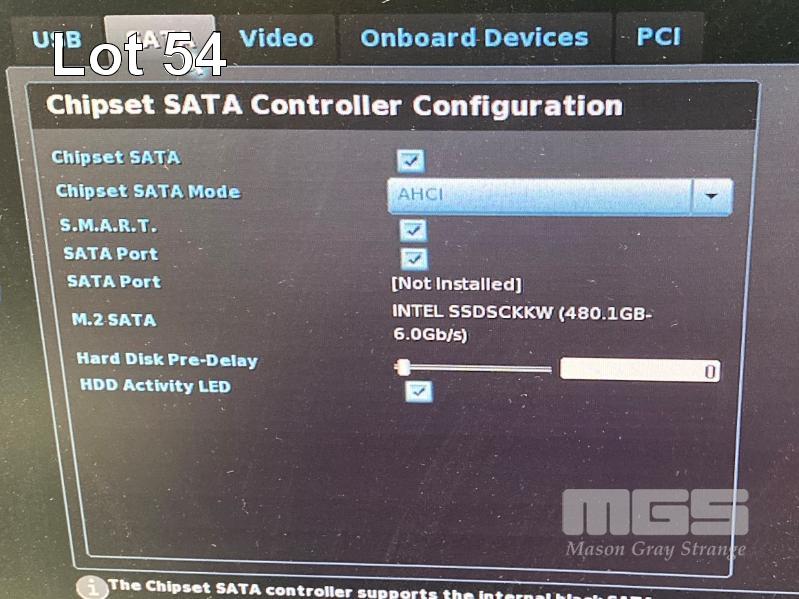Uncheck the SATA Port checkbox
This screenshot has width=799, height=599.
pyautogui.click(x=414, y=258)
